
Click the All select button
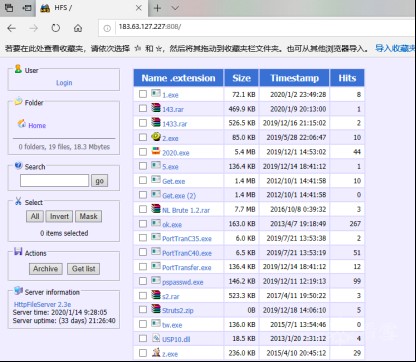pyautogui.click(x=35, y=216)
